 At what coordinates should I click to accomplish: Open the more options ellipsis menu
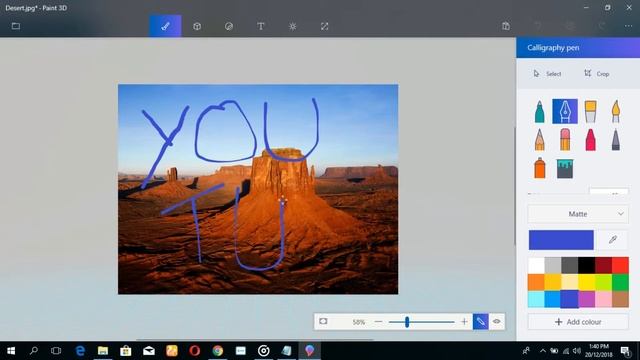click(x=628, y=26)
